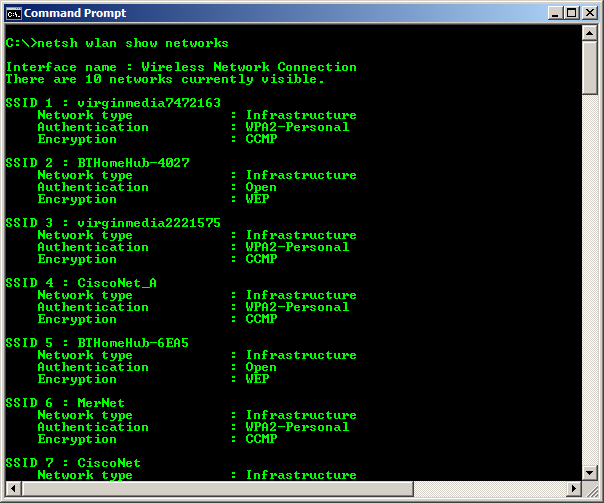
Task: Click WPA2-Personal value under MerNet
Action: [297, 427]
